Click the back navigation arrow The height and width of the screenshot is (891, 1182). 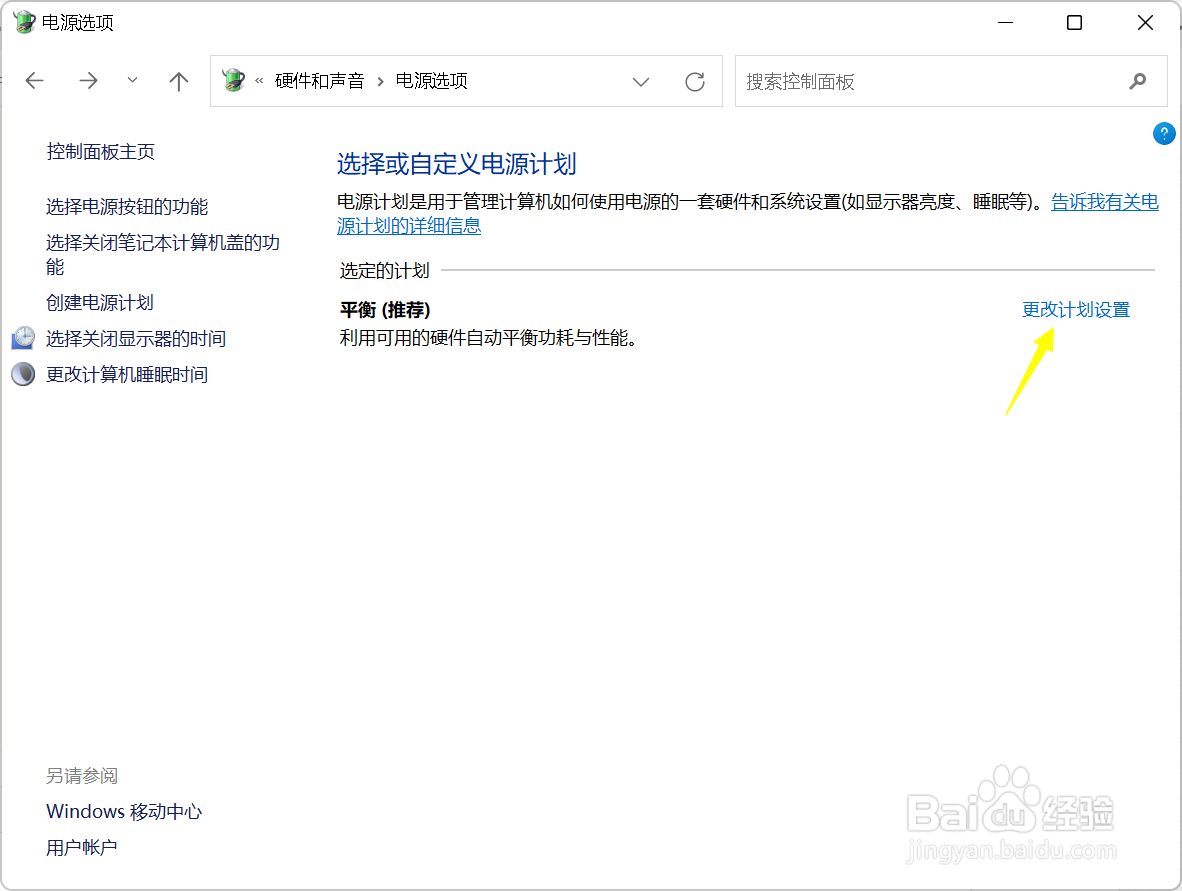point(34,81)
